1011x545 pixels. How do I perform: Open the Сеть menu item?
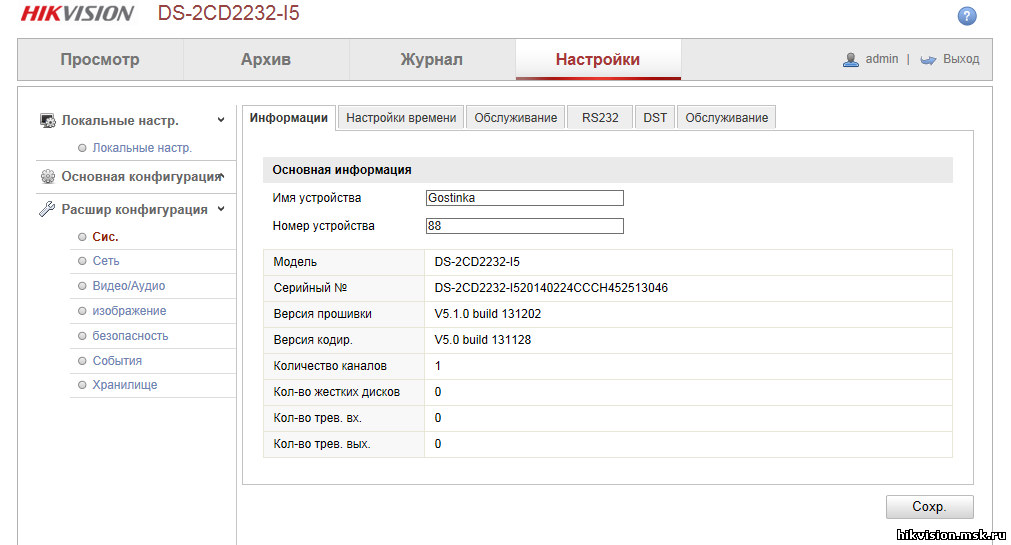point(106,261)
